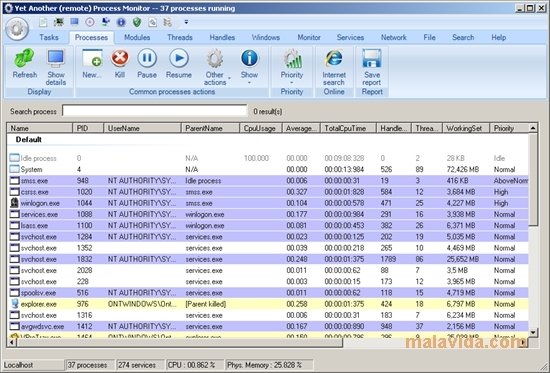Sort by the CpuUsage column header

click(x=261, y=128)
